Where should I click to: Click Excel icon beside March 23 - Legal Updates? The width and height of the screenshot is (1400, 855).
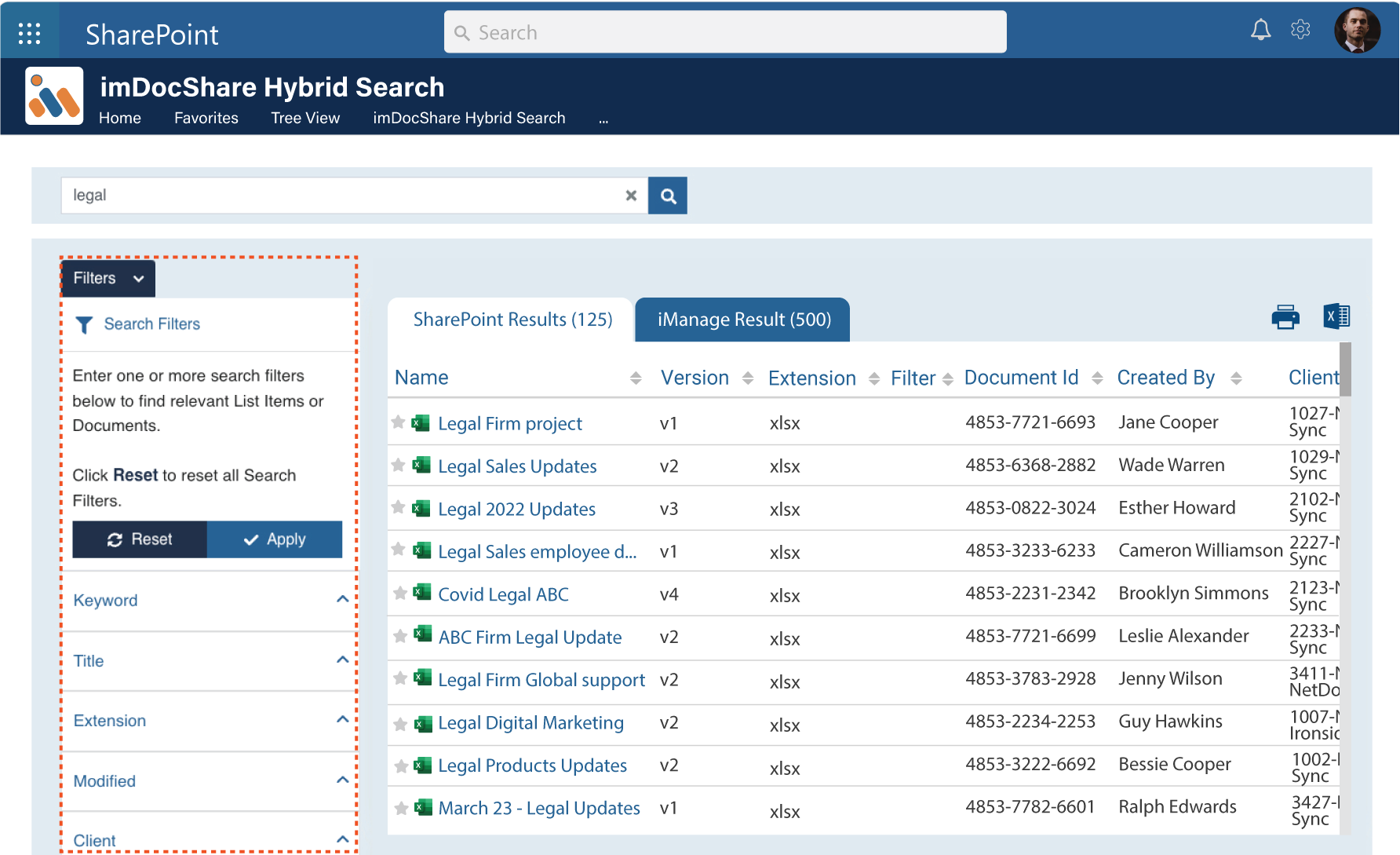(424, 807)
